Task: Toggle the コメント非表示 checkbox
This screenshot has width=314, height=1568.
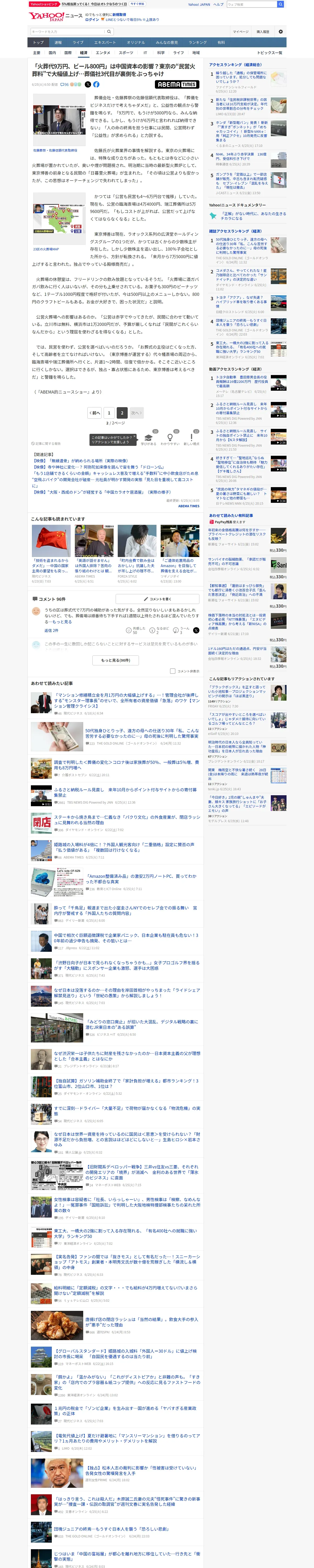Action: click(172, 671)
